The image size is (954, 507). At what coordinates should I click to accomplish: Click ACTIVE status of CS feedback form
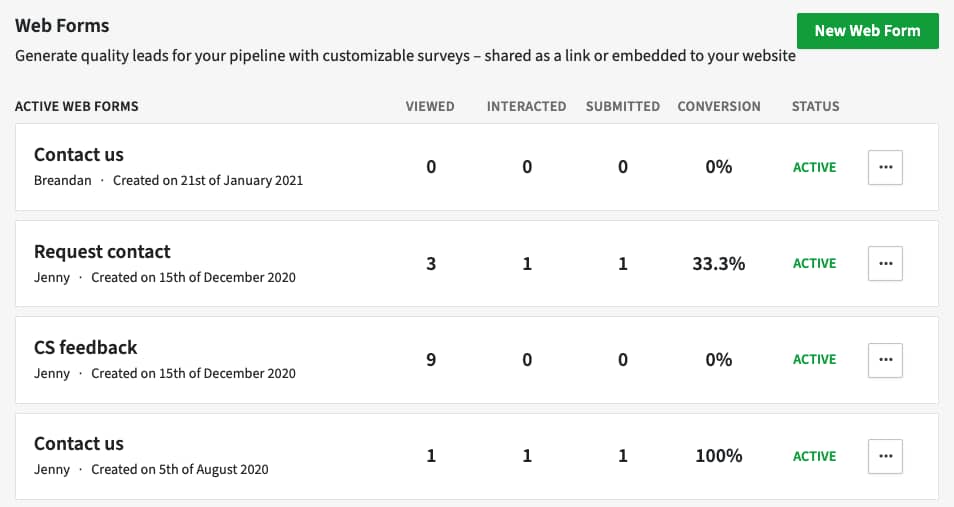pos(815,360)
